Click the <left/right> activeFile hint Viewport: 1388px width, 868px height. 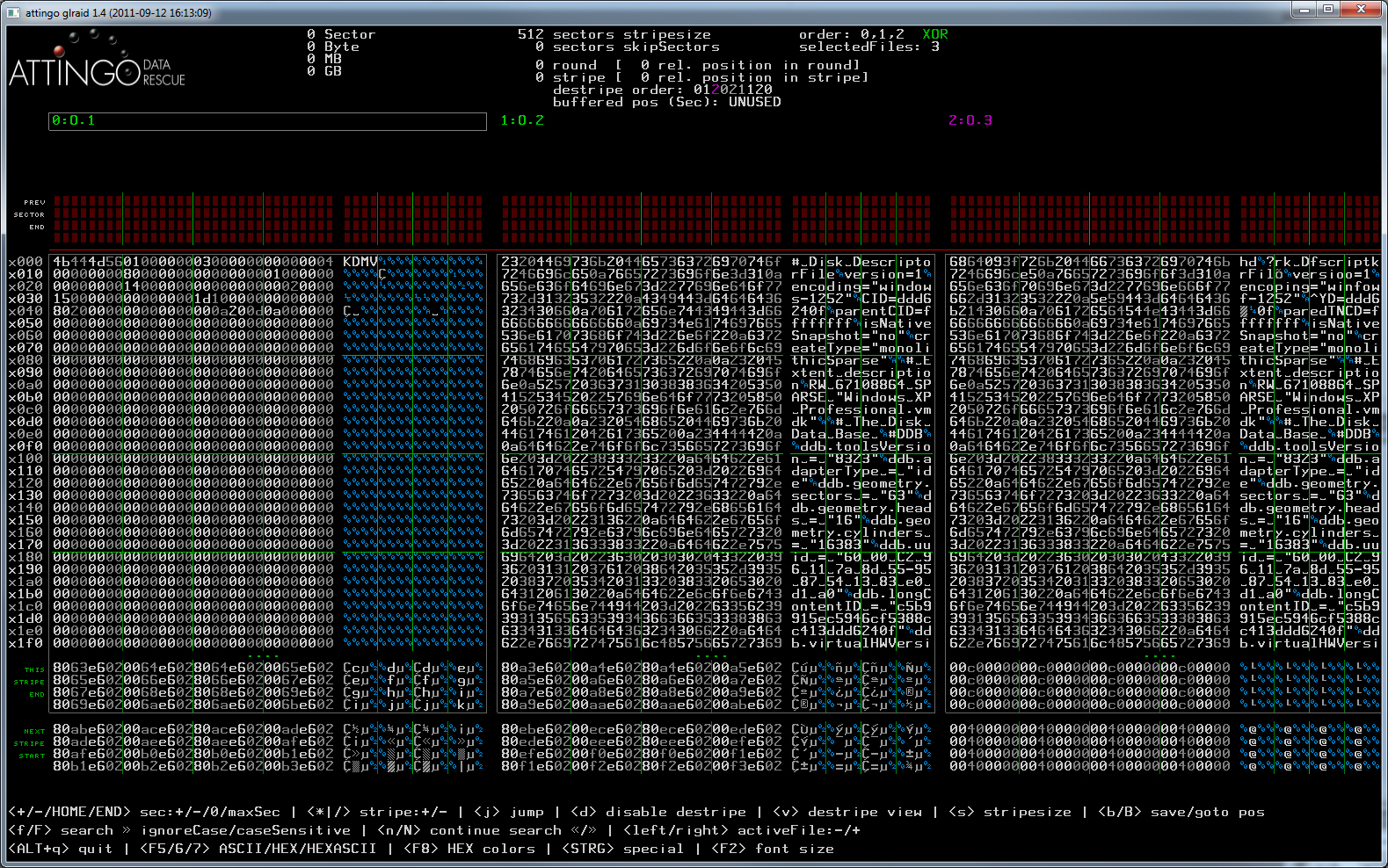742,830
